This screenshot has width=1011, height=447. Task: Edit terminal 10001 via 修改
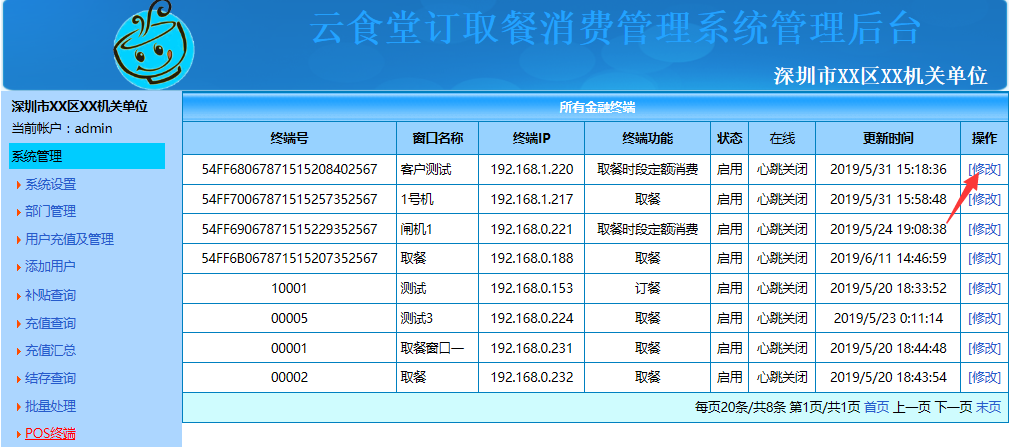(x=984, y=288)
